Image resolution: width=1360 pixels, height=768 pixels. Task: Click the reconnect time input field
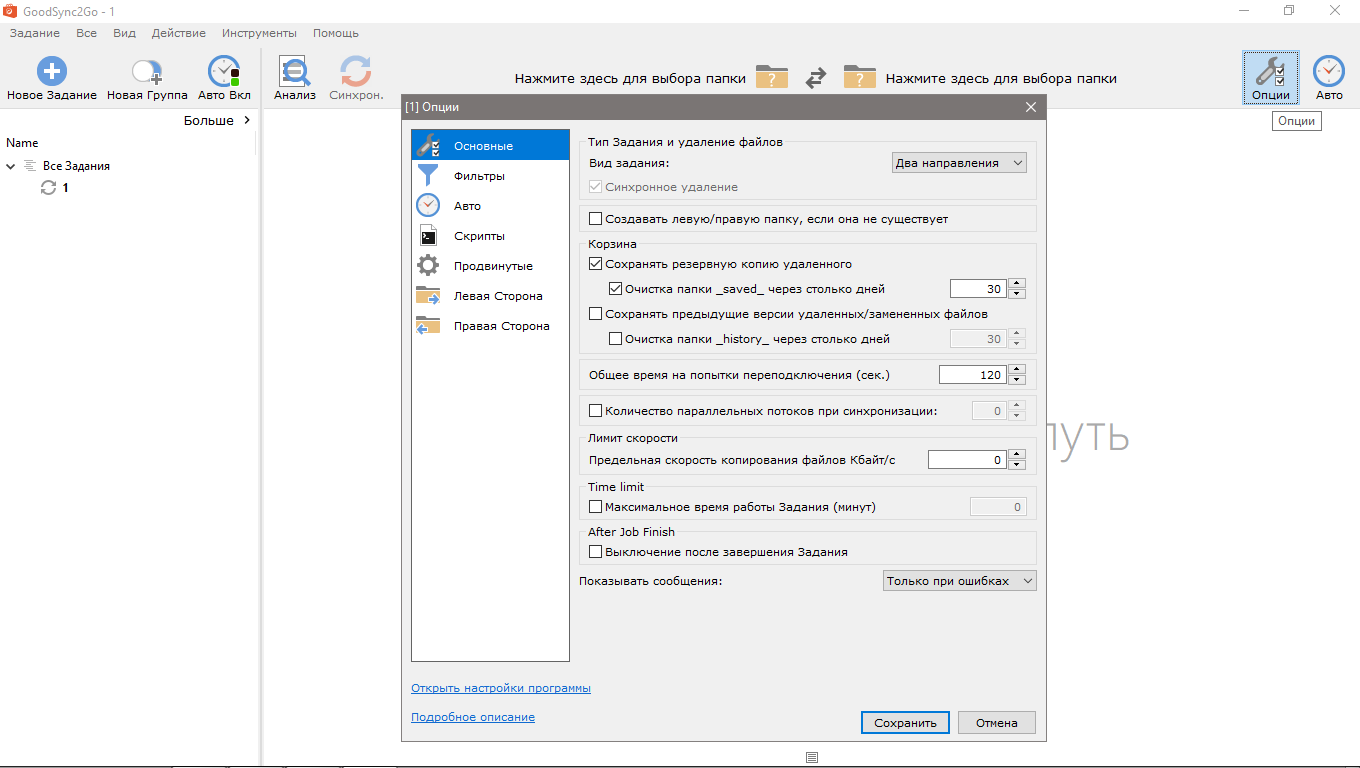(972, 375)
